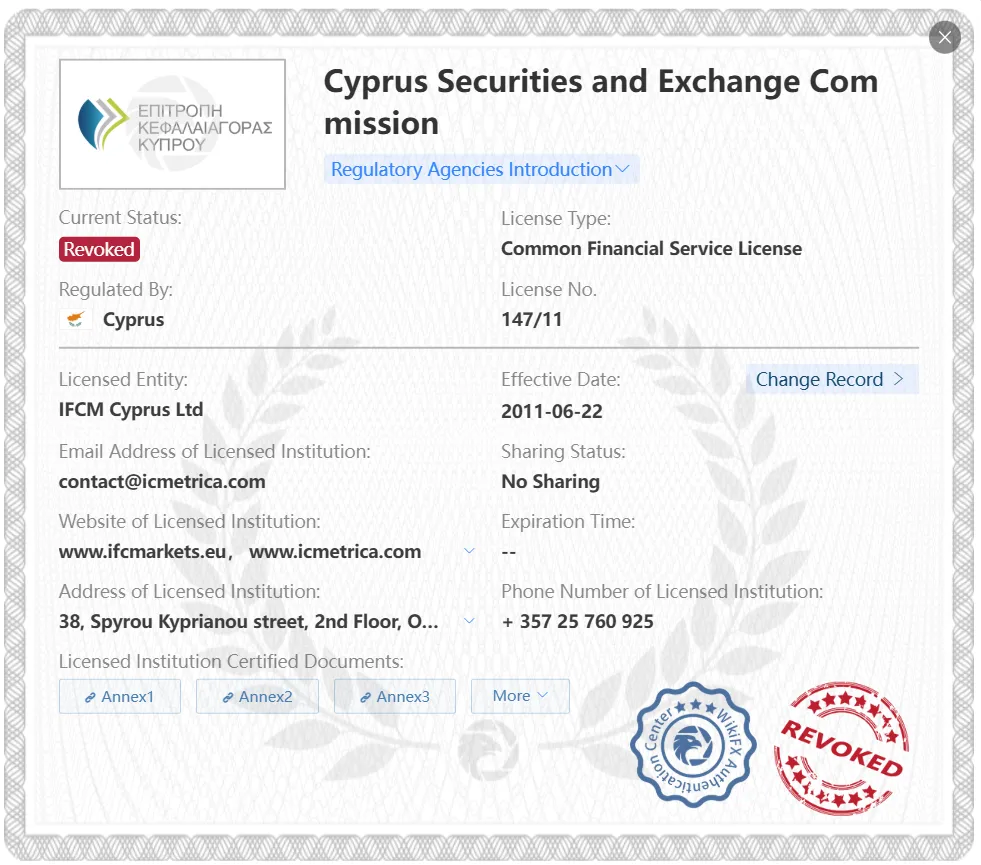Image resolution: width=981 pixels, height=865 pixels.
Task: Close the license certificate popup
Action: pyautogui.click(x=945, y=38)
